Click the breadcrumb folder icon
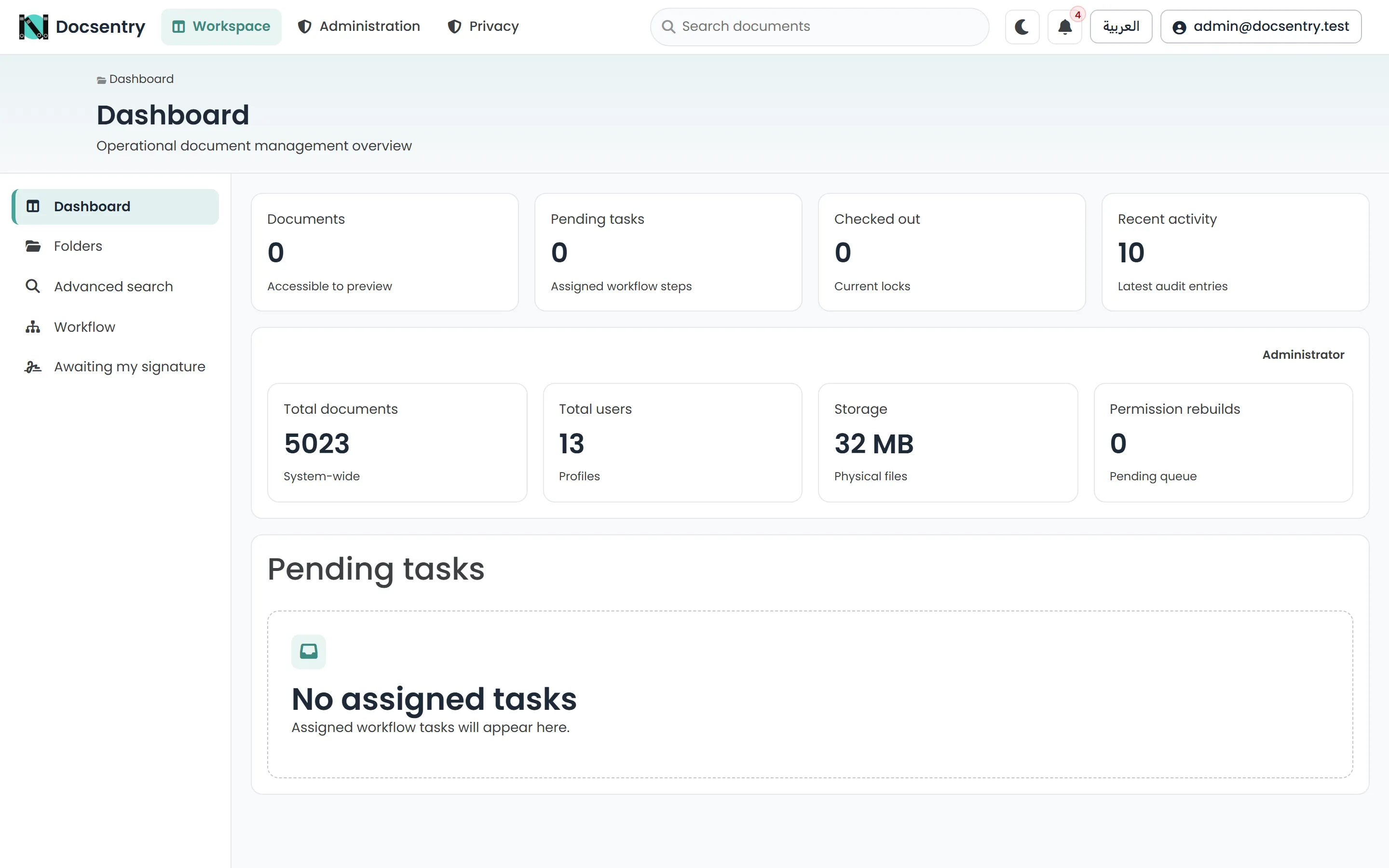1389x868 pixels. click(x=102, y=81)
